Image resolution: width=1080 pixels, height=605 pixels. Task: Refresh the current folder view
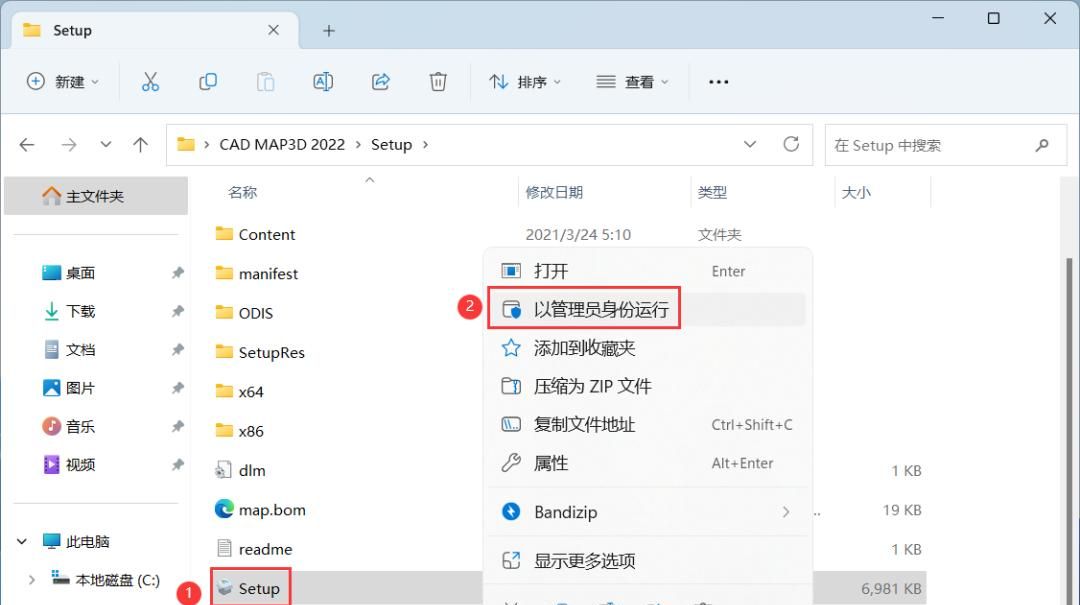pos(791,144)
